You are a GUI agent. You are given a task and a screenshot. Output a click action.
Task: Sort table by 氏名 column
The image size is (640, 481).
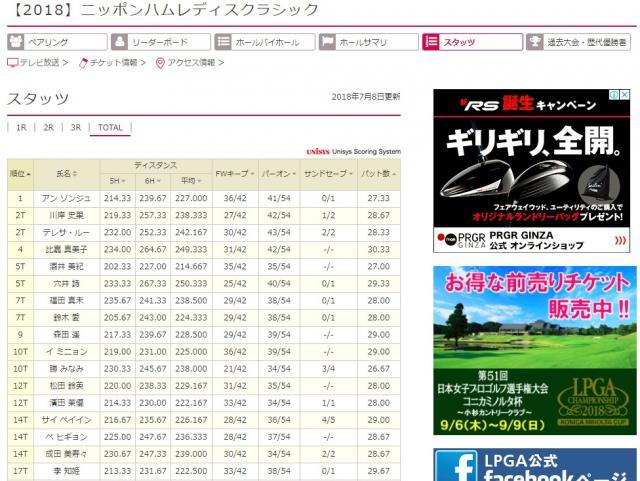pos(67,174)
